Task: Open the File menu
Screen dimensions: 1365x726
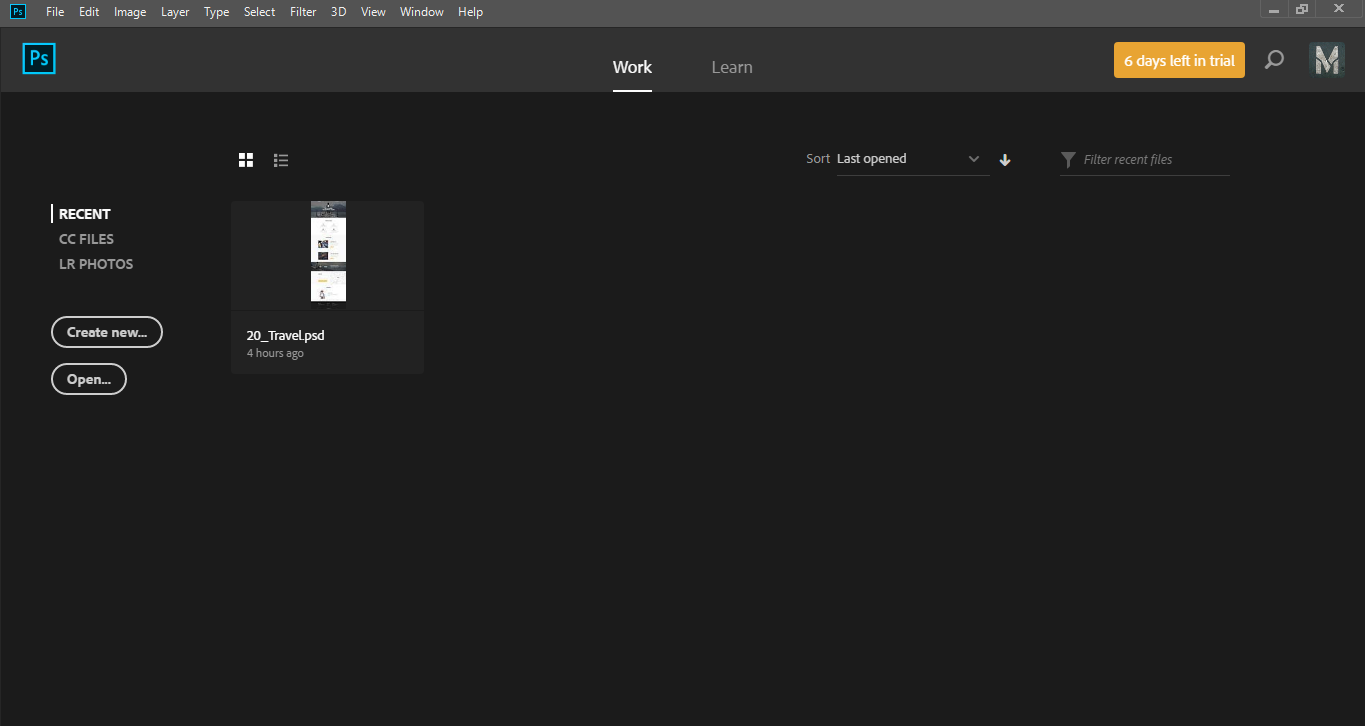Action: [x=55, y=11]
